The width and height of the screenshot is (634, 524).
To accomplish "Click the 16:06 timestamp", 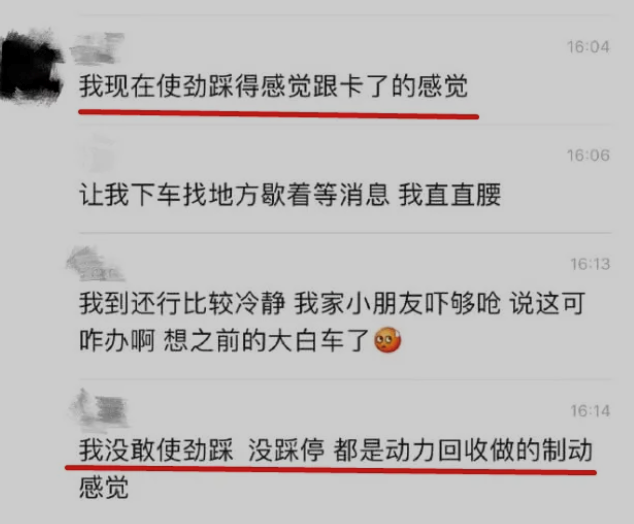I will tap(588, 155).
